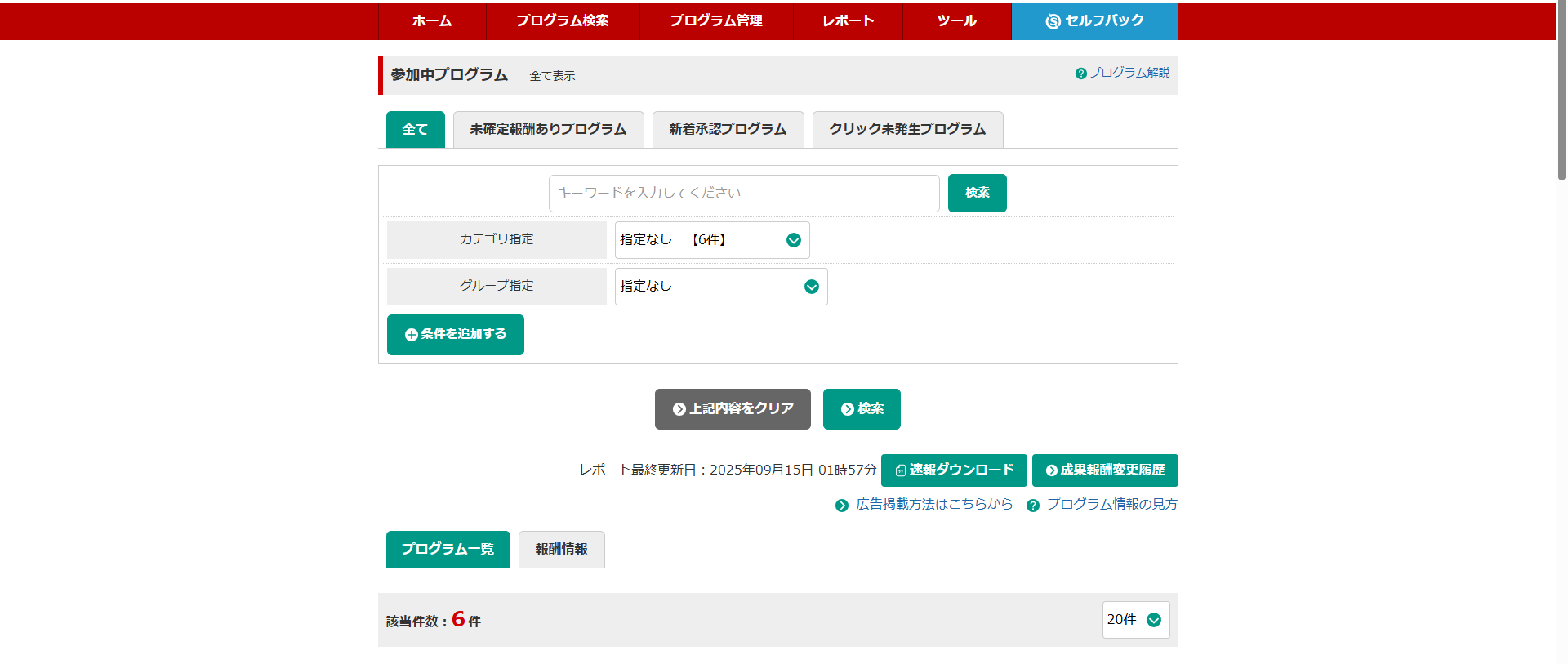Click the question icon beside プログラム情報の見方
Image resolution: width=1568 pixels, height=664 pixels.
1033,506
